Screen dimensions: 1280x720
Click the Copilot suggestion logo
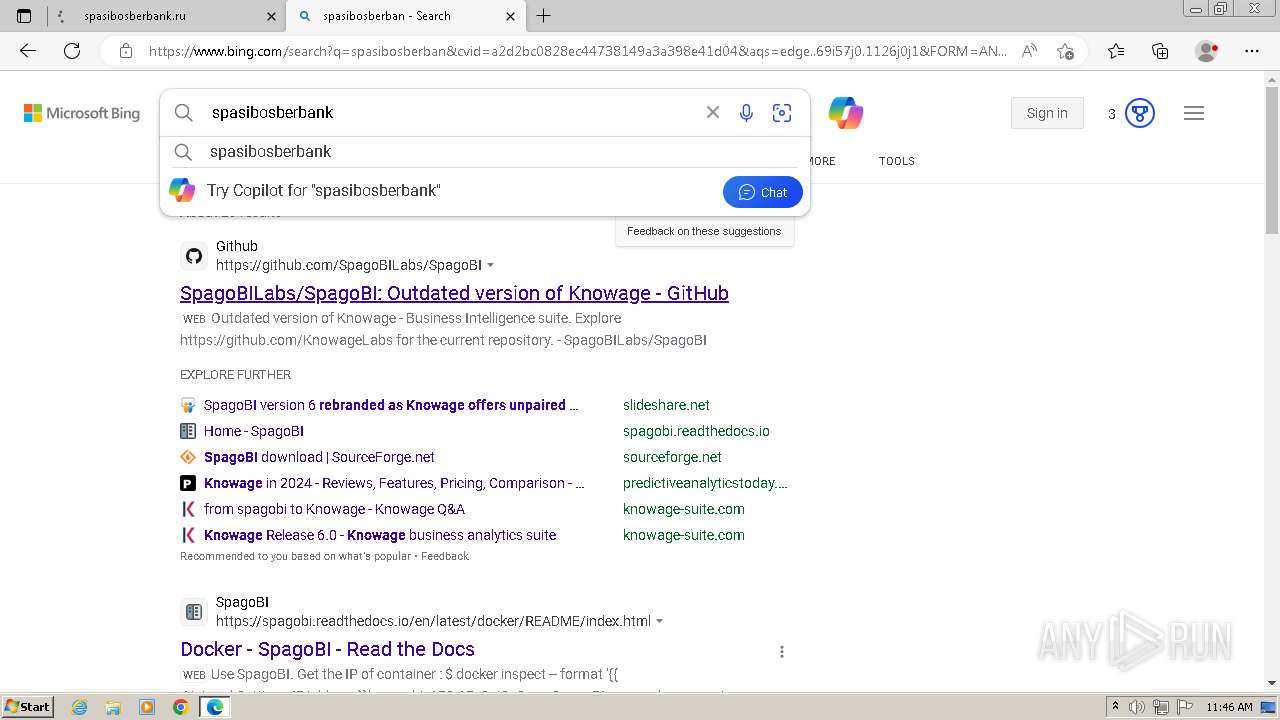(182, 190)
